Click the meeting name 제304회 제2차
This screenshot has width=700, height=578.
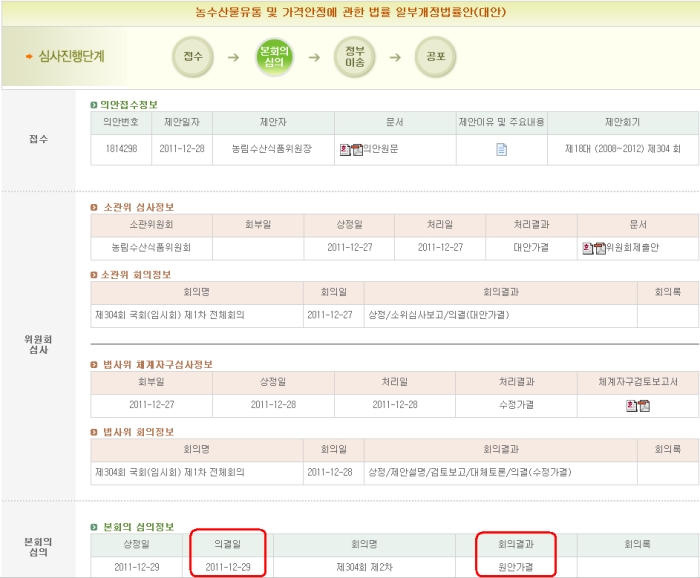pos(364,567)
